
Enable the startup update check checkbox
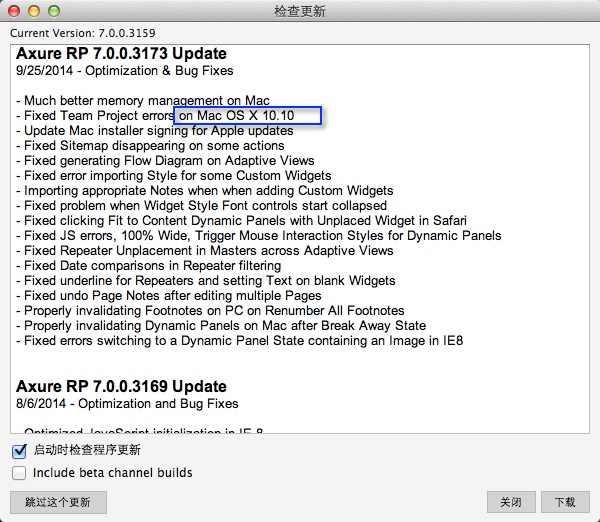(x=19, y=450)
